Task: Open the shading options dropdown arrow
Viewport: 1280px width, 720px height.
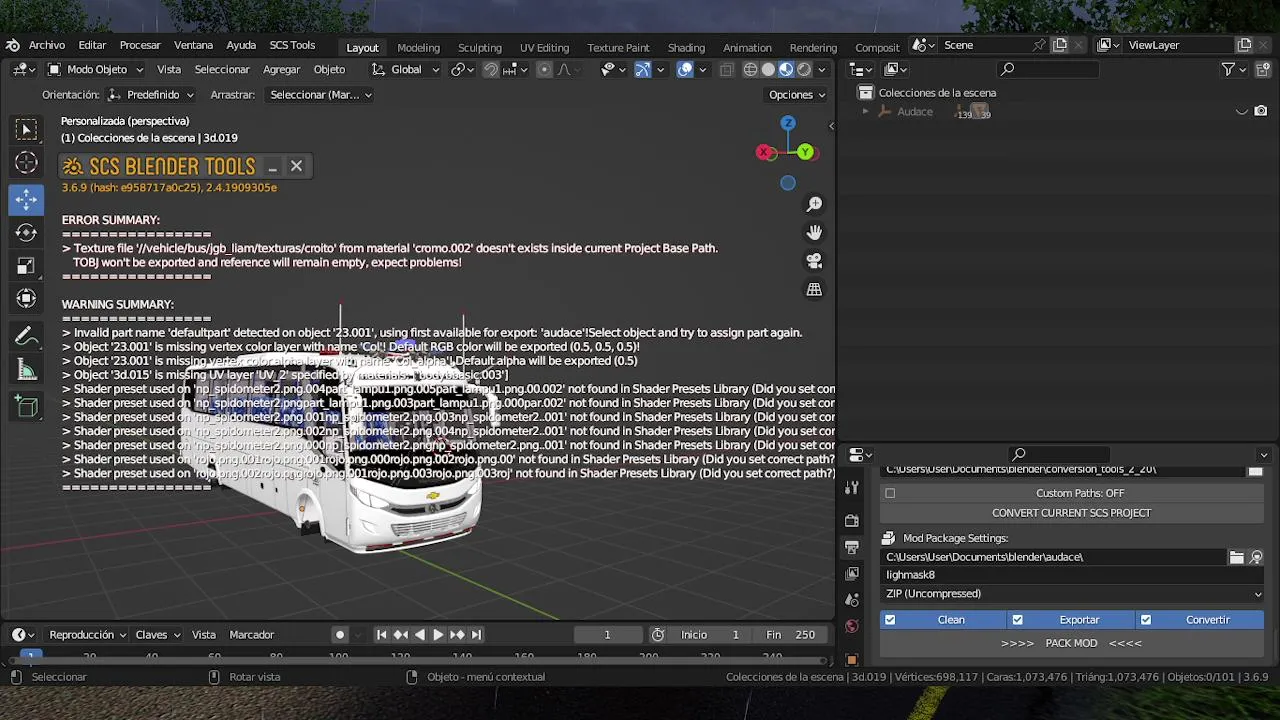Action: point(821,69)
